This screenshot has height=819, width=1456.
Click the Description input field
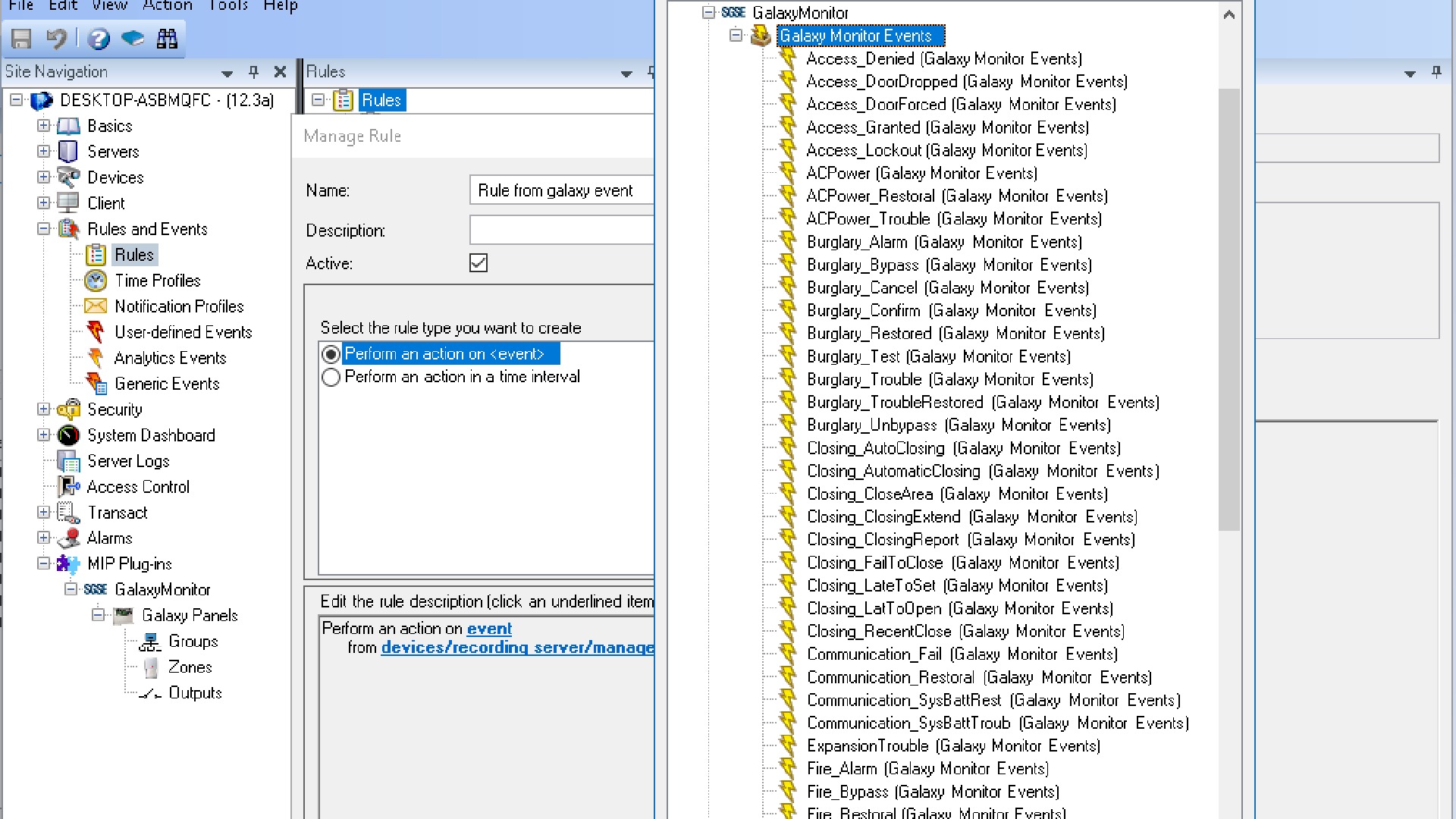pos(561,230)
